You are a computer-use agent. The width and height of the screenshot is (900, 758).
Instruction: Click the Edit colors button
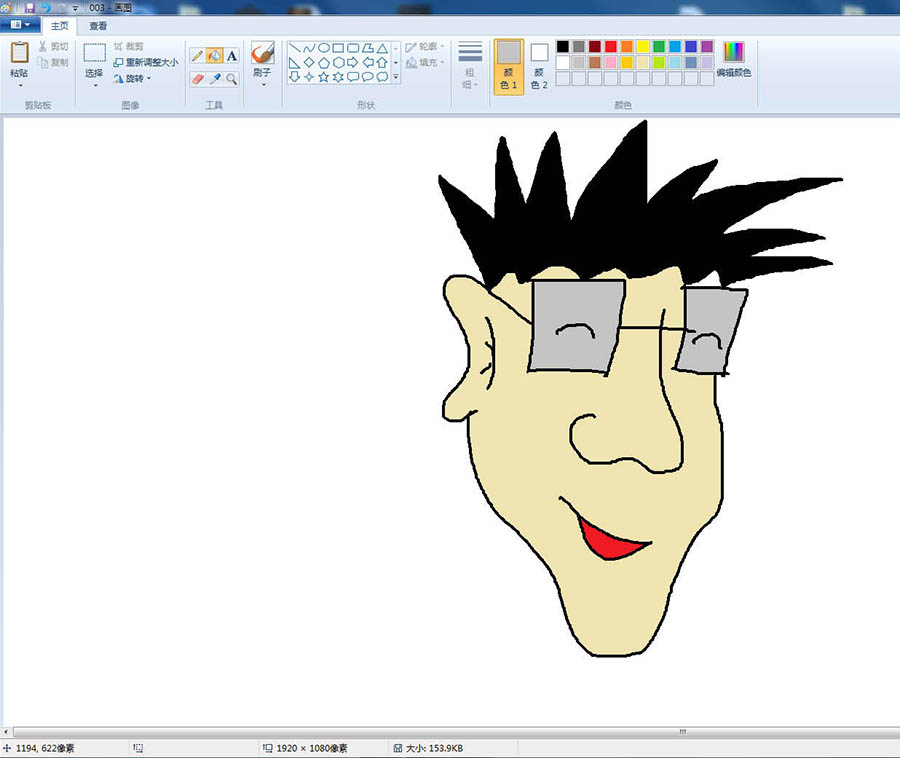(734, 60)
